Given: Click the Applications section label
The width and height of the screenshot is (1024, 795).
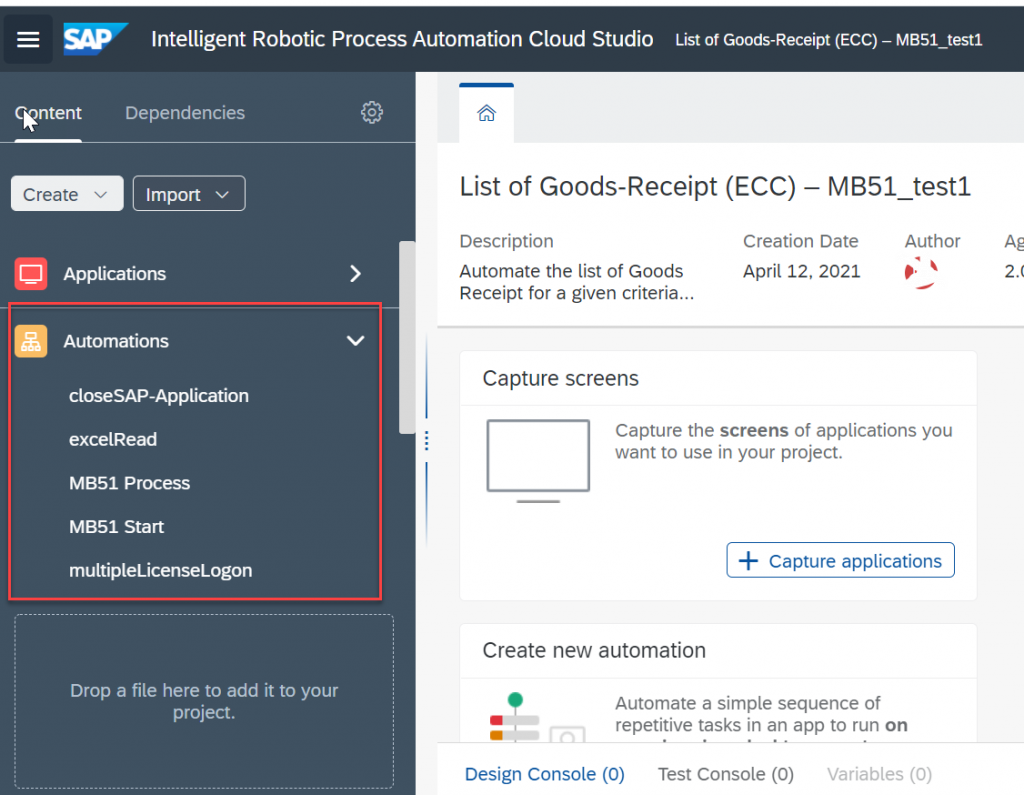Looking at the screenshot, I should pyautogui.click(x=114, y=274).
